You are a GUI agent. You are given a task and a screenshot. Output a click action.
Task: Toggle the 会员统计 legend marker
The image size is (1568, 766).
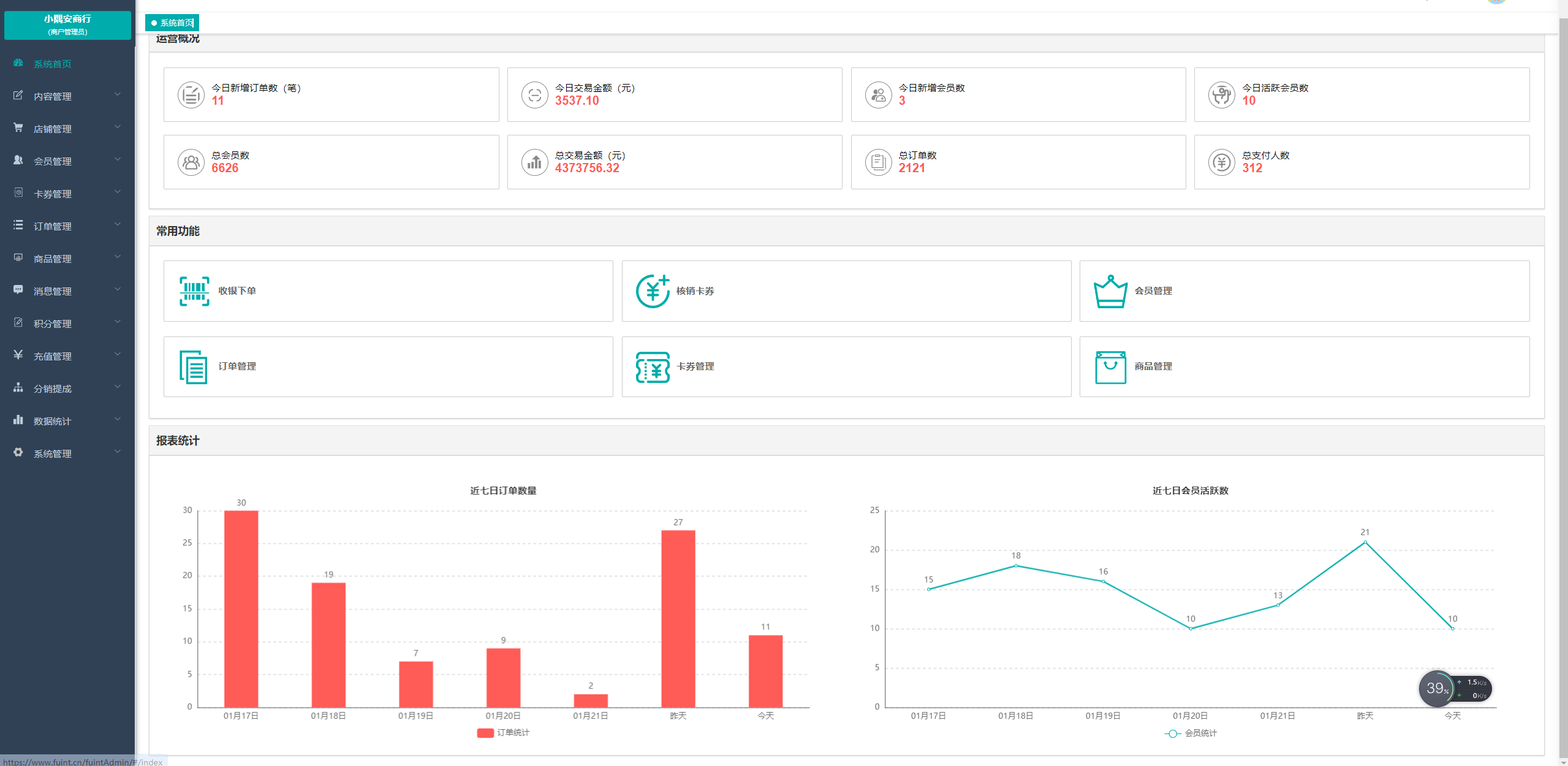coord(1172,734)
